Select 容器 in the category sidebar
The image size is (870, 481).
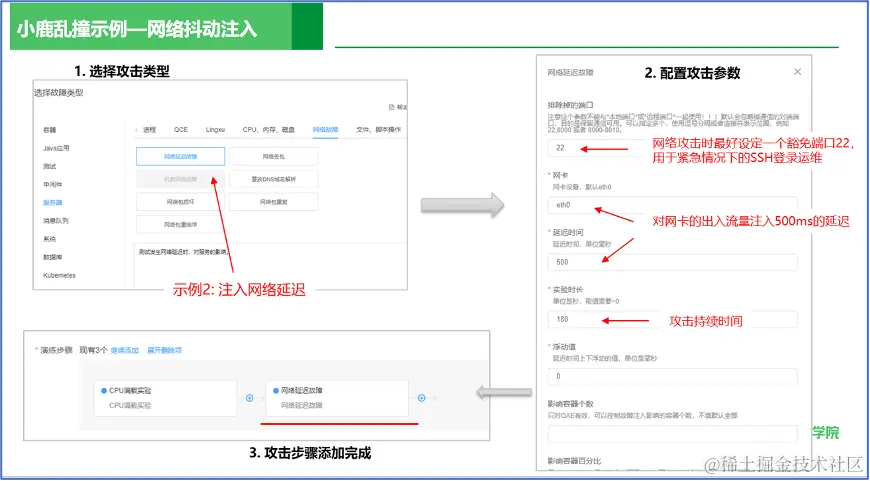click(x=50, y=130)
